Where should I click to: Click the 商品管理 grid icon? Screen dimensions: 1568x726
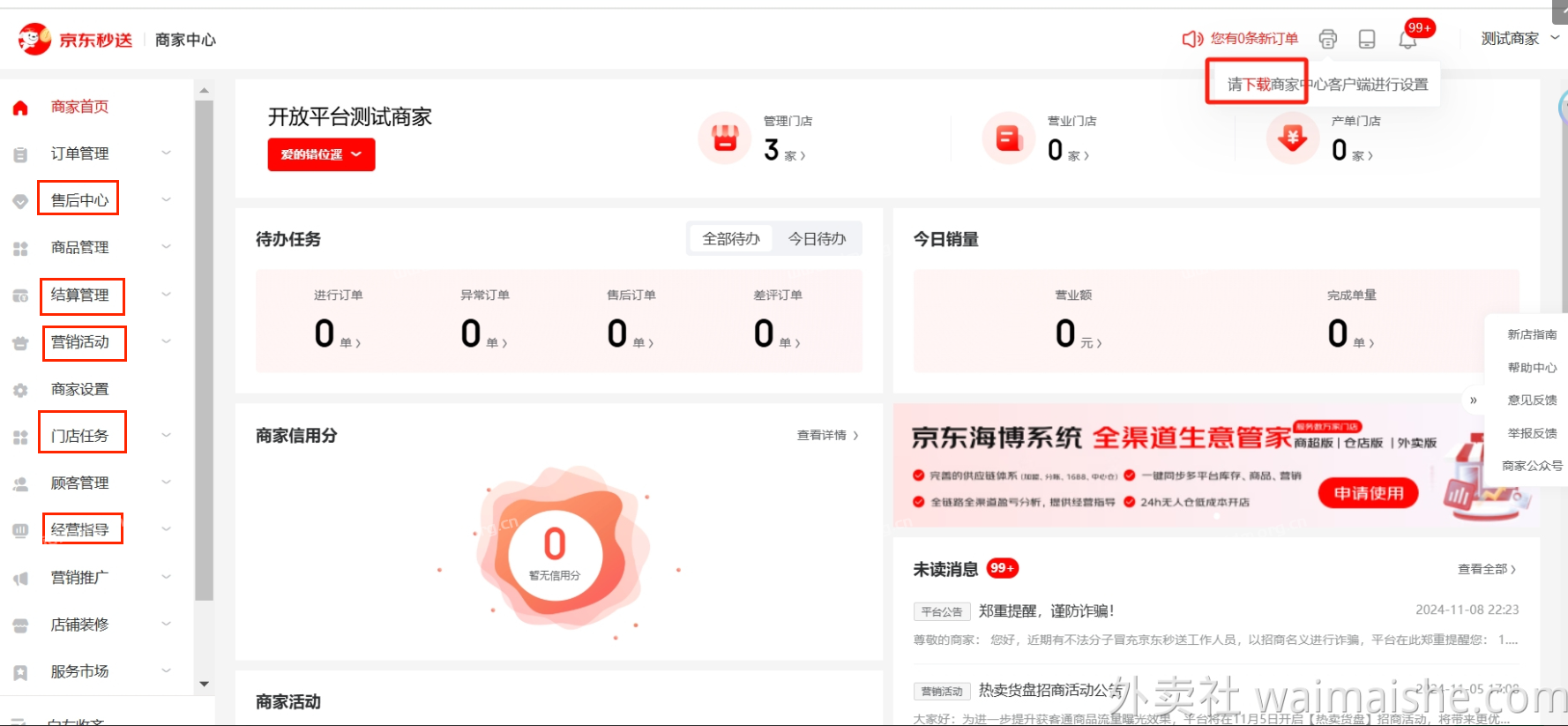20,249
